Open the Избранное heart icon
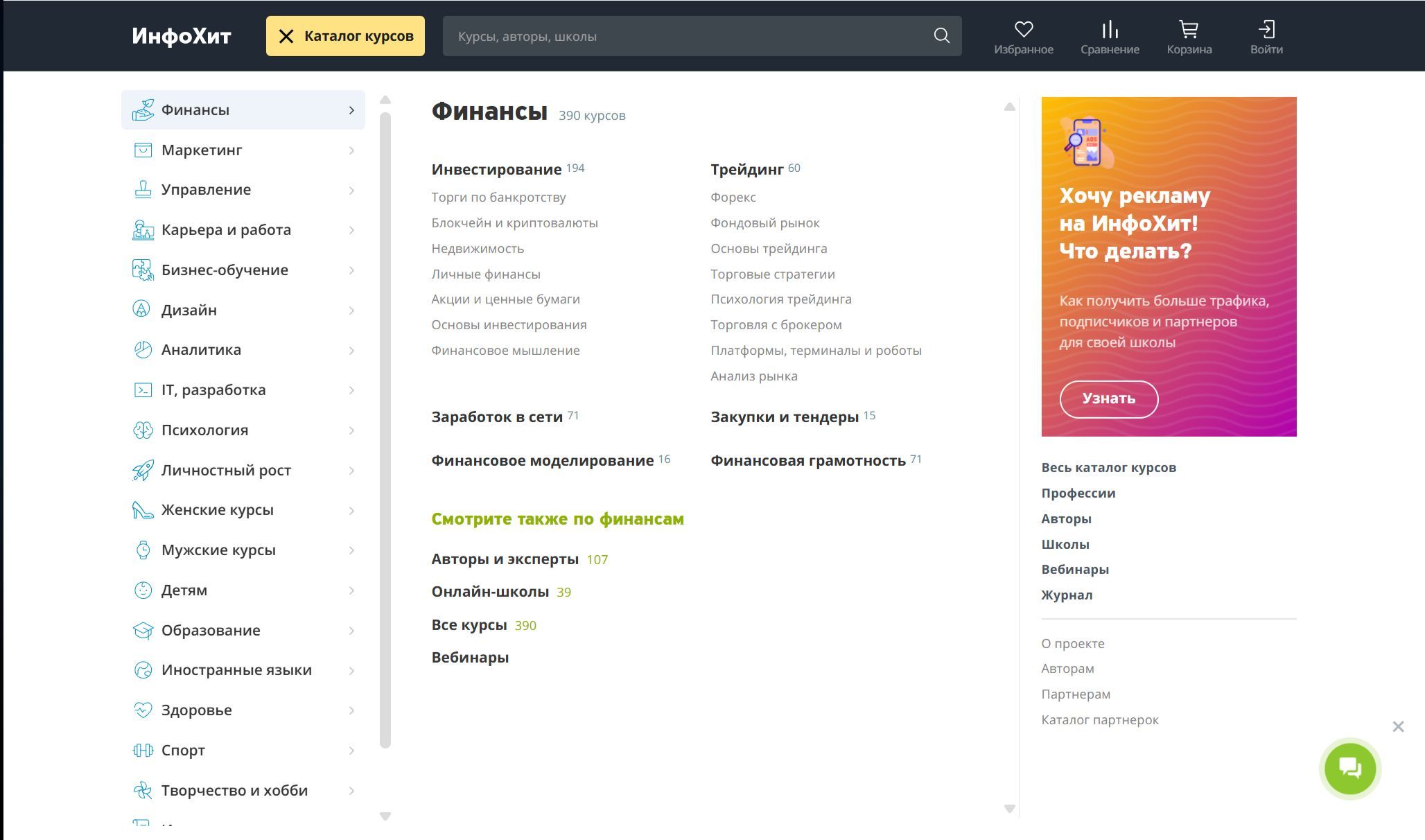This screenshot has width=1425, height=840. click(1023, 29)
